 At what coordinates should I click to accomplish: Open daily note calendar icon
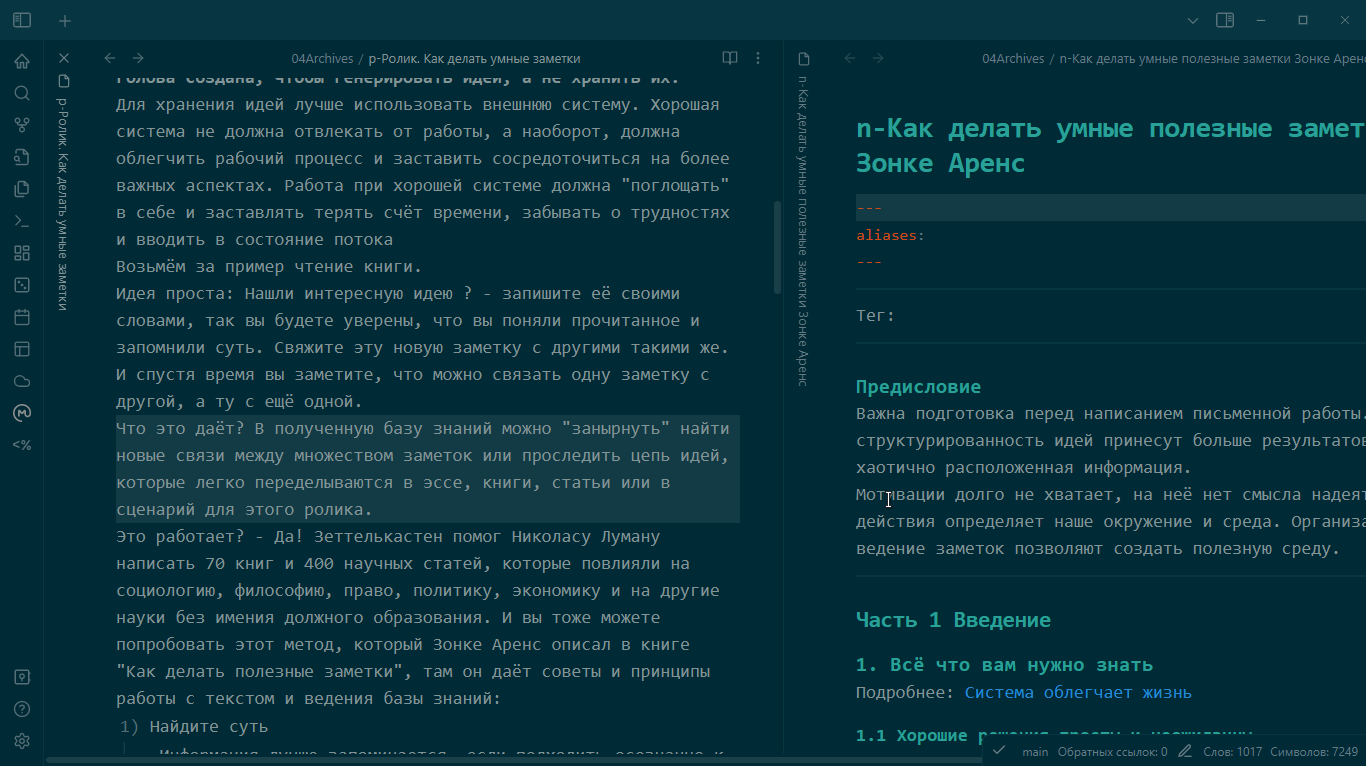click(x=22, y=317)
